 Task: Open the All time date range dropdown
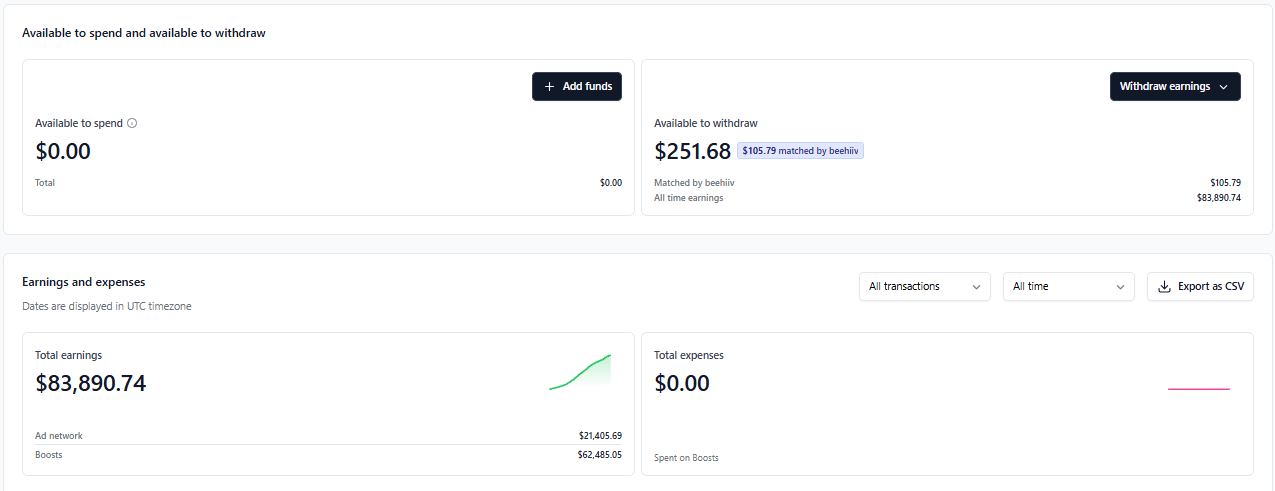tap(1068, 287)
